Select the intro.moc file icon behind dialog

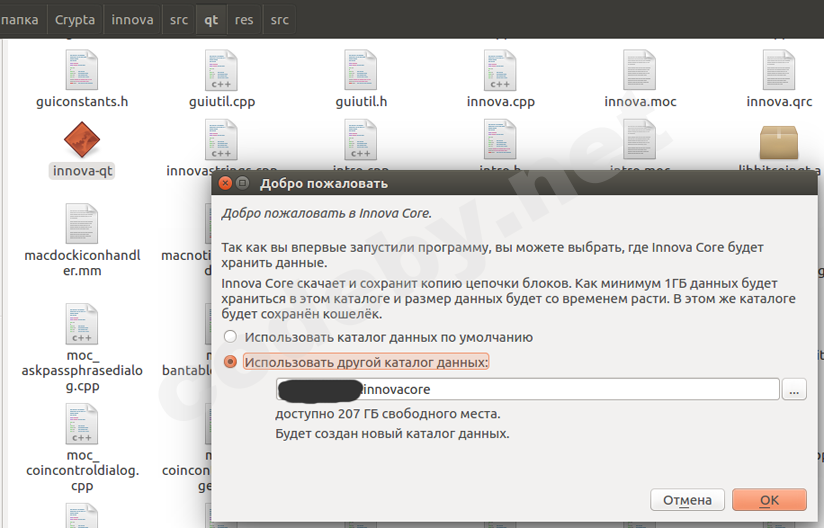pyautogui.click(x=640, y=140)
